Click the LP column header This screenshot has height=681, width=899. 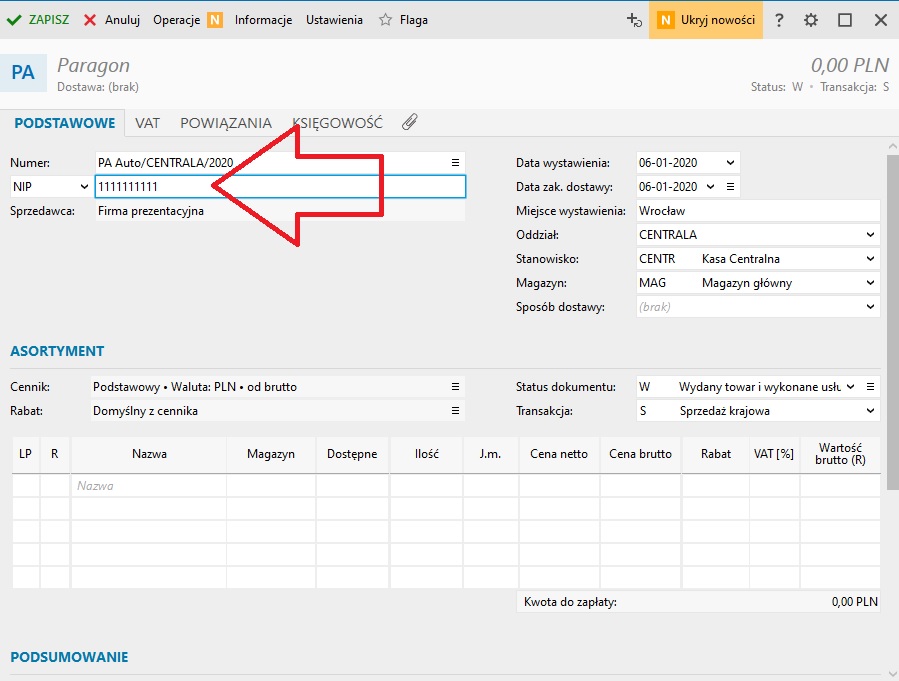tap(25, 454)
